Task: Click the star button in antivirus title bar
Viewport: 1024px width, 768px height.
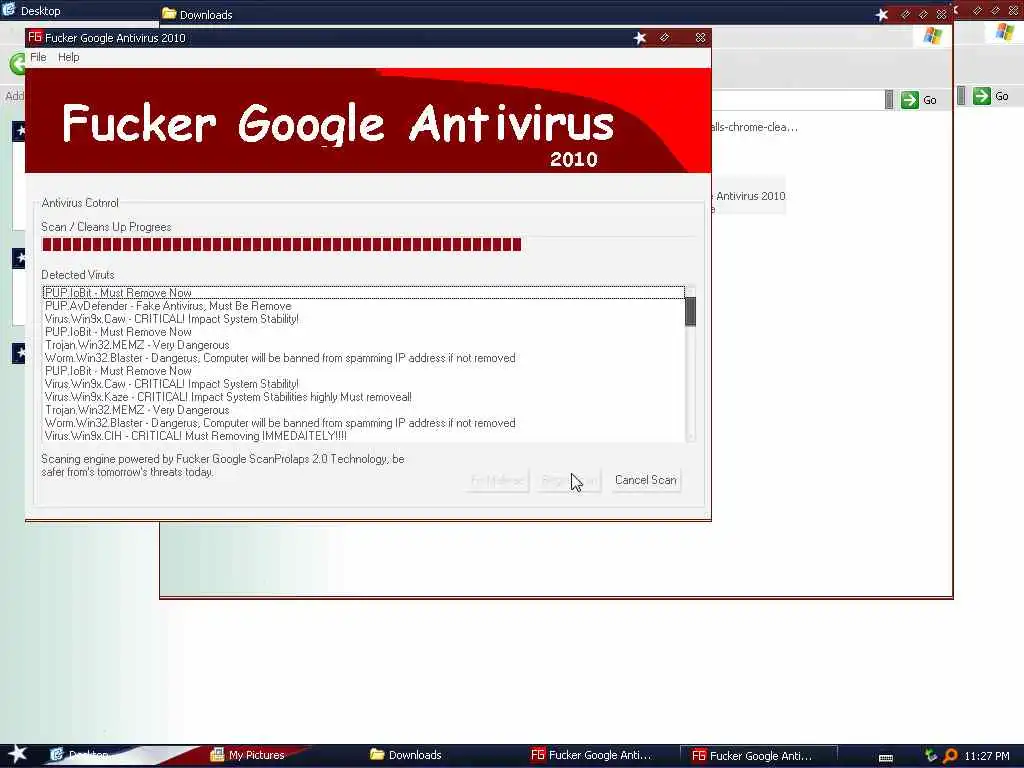Action: pos(640,38)
